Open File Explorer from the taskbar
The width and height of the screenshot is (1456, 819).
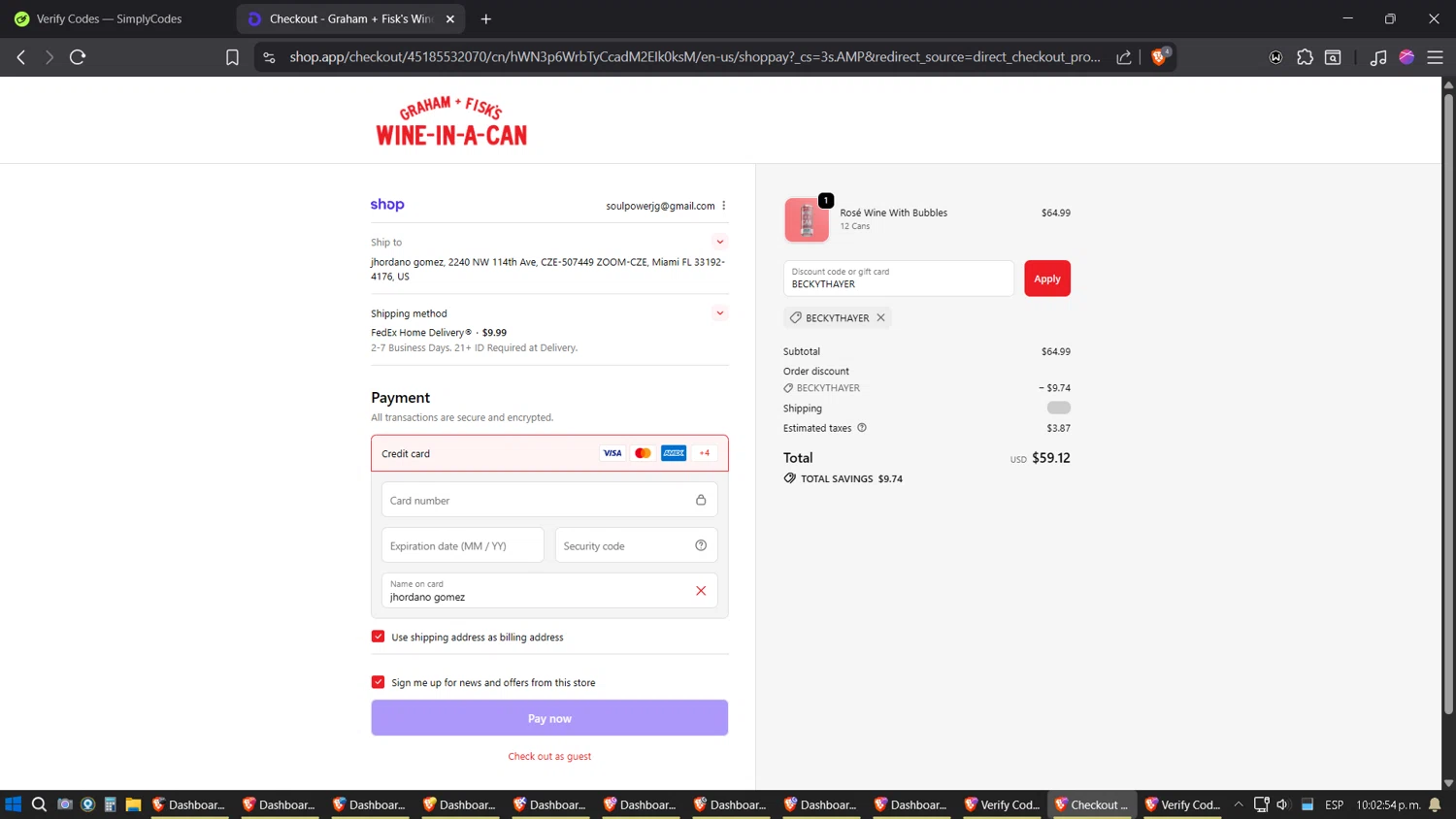[x=133, y=804]
